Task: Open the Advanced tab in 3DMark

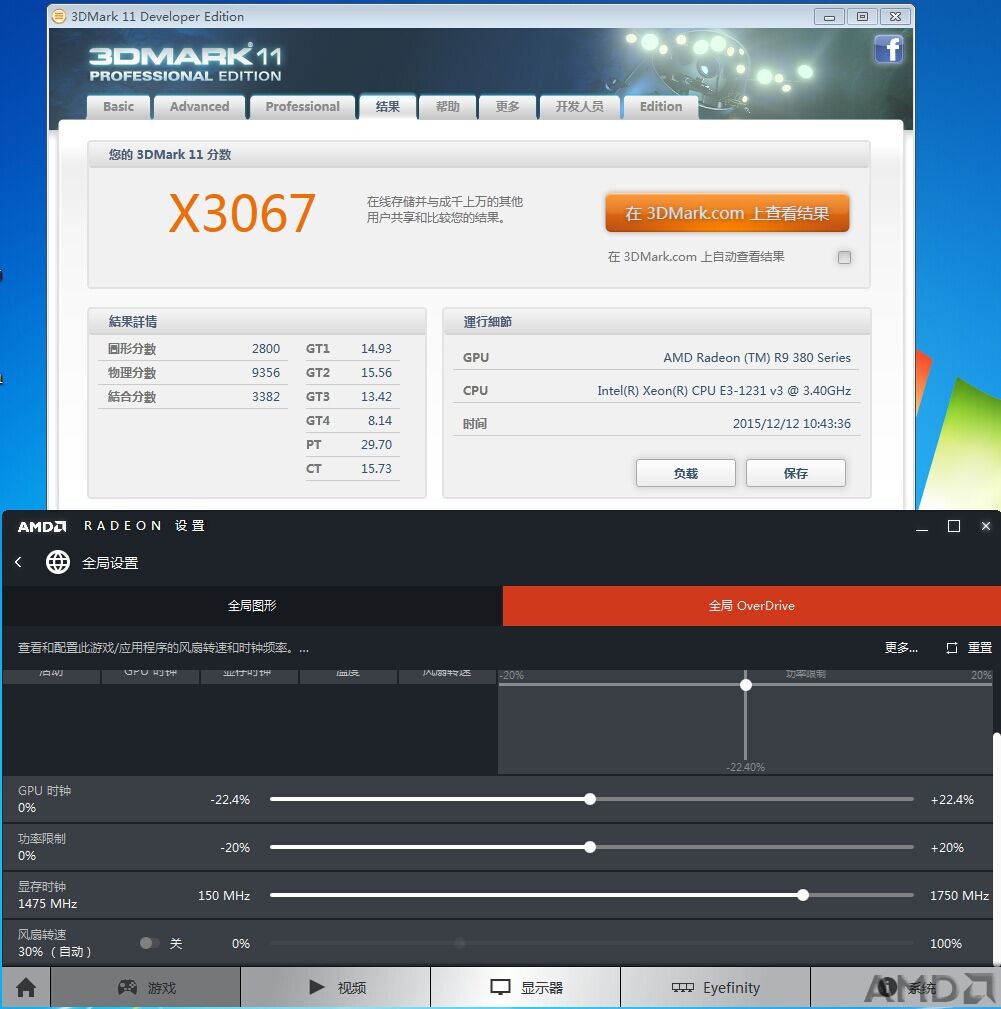Action: click(199, 107)
